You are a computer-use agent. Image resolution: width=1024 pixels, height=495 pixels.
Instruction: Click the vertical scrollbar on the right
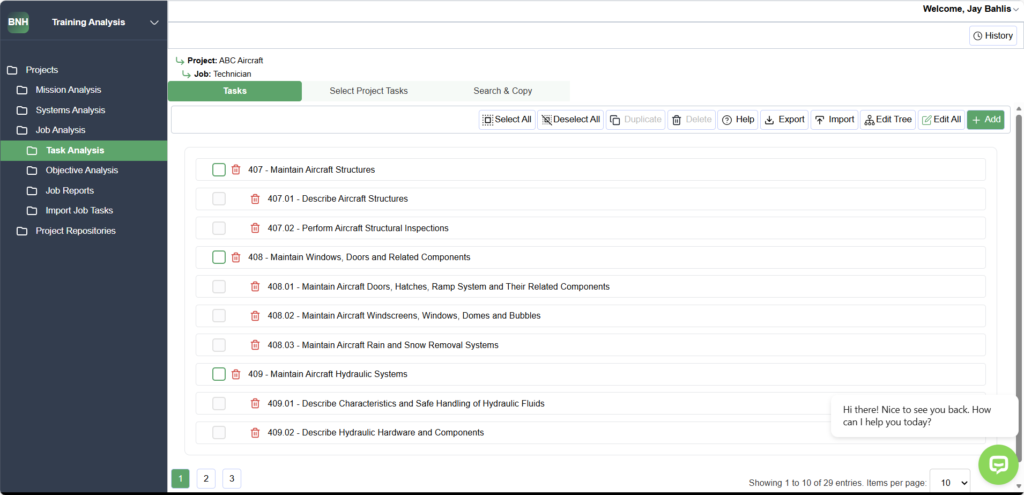(1018, 250)
